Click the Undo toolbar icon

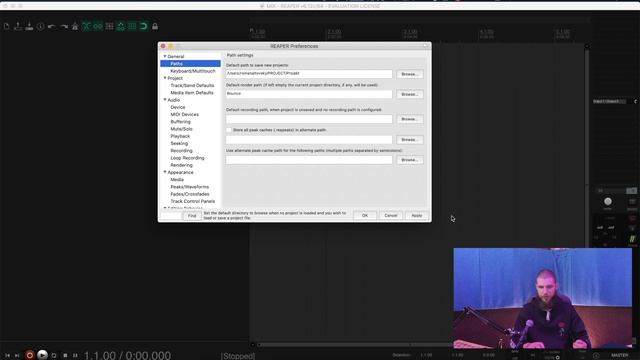[x=52, y=27]
